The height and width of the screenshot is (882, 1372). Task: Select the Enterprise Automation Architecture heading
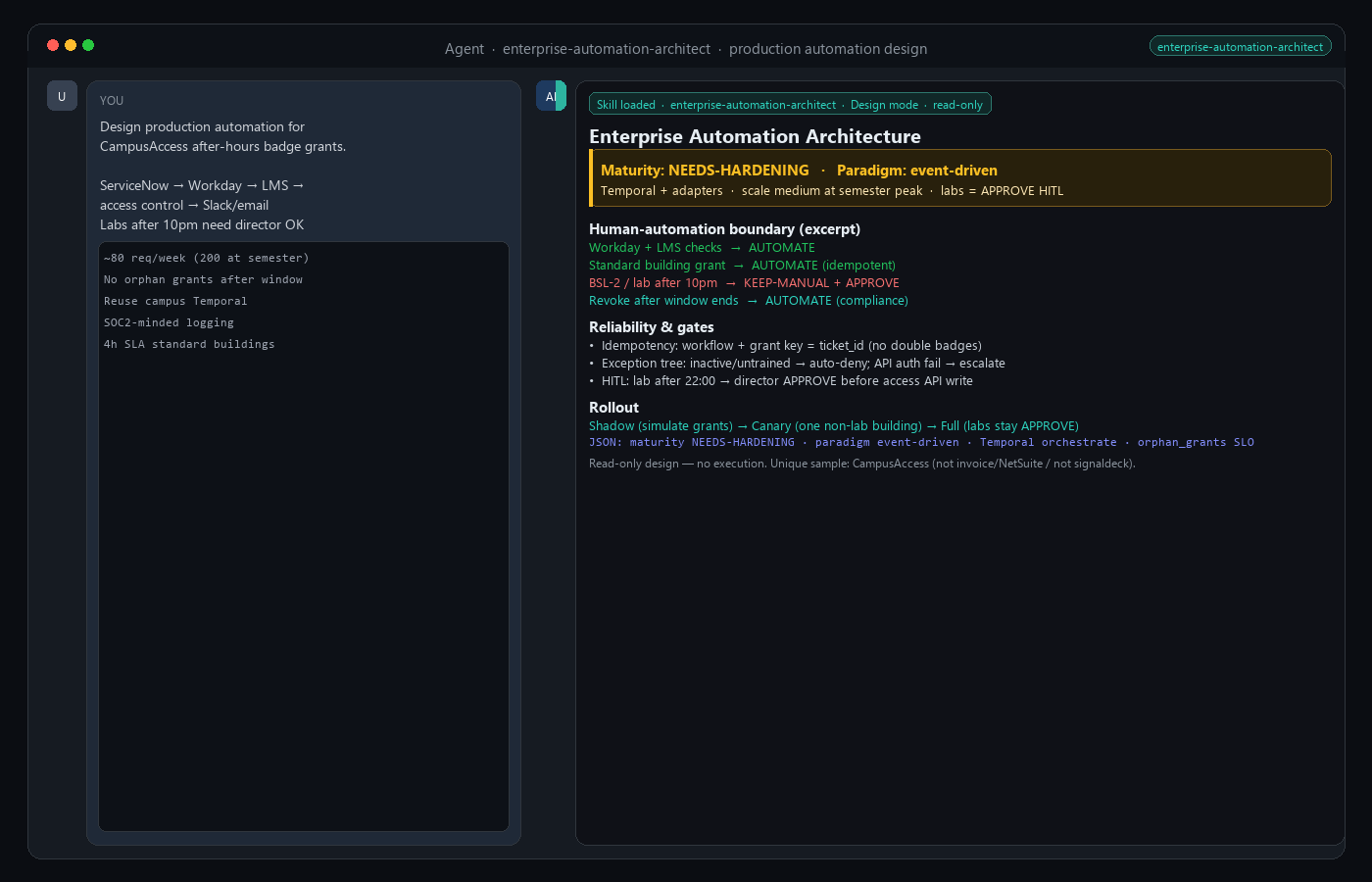(x=755, y=136)
